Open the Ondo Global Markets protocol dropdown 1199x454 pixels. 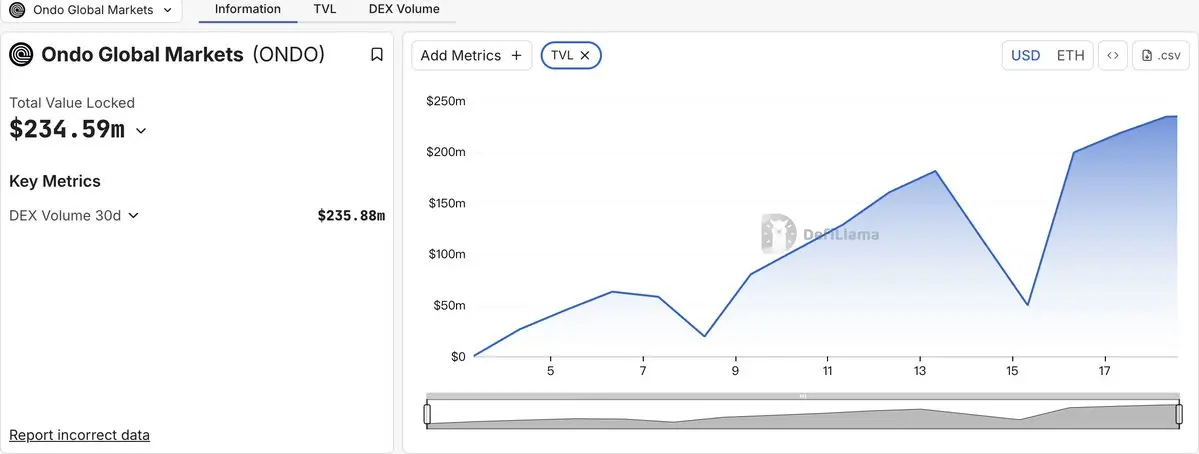click(91, 10)
